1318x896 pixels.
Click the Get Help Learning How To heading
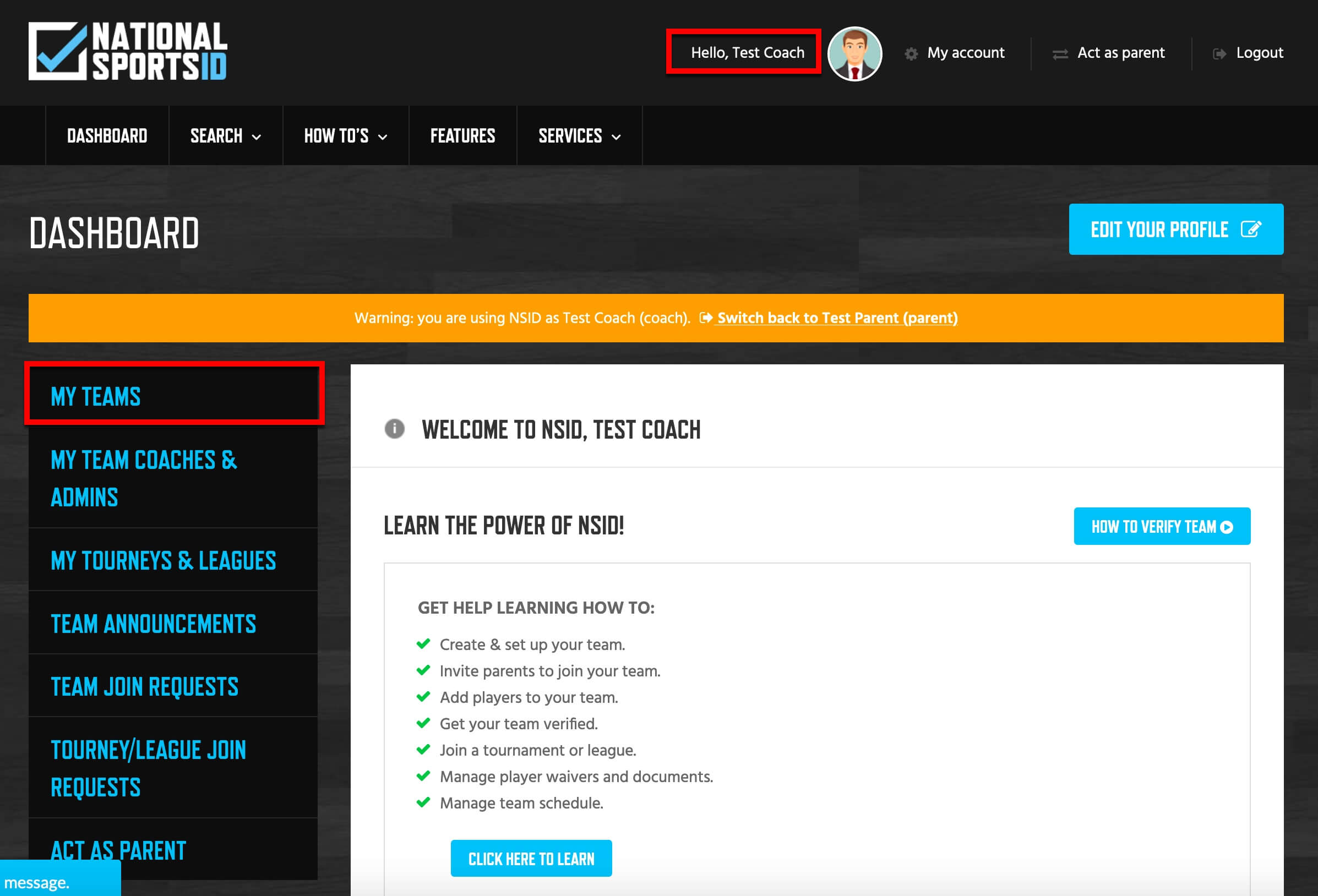pyautogui.click(x=536, y=608)
